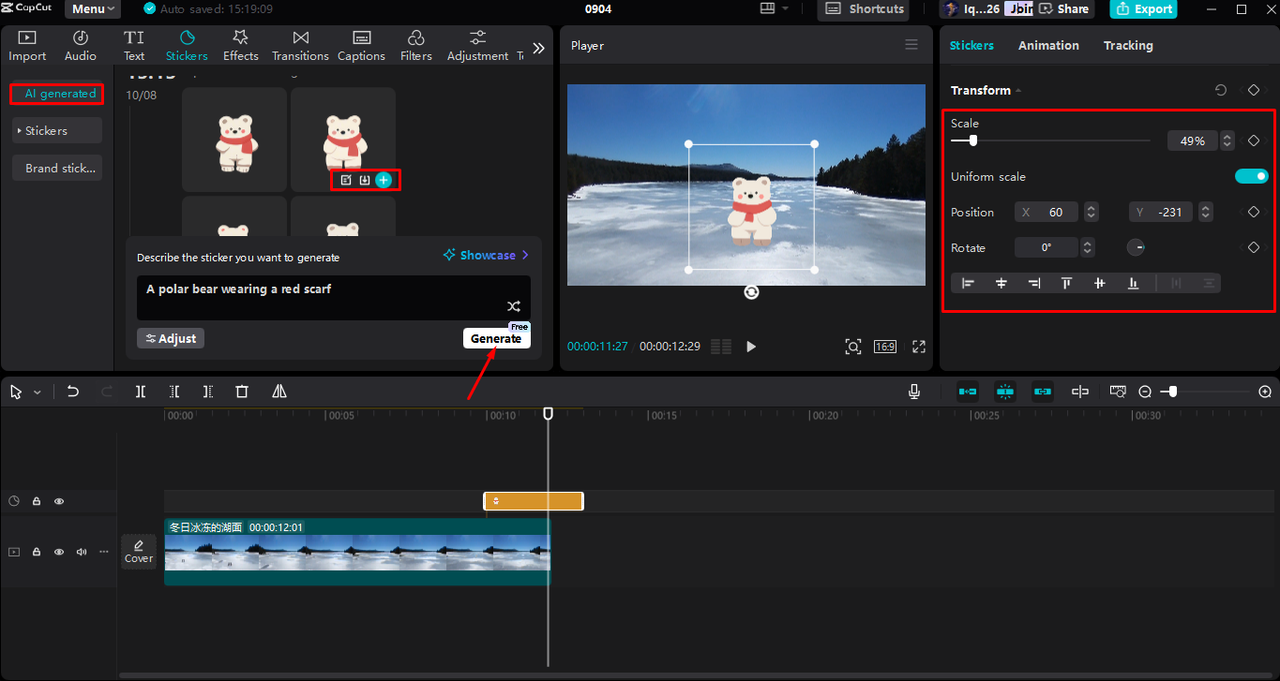Open the Effects tab
1280x681 pixels.
(x=240, y=46)
